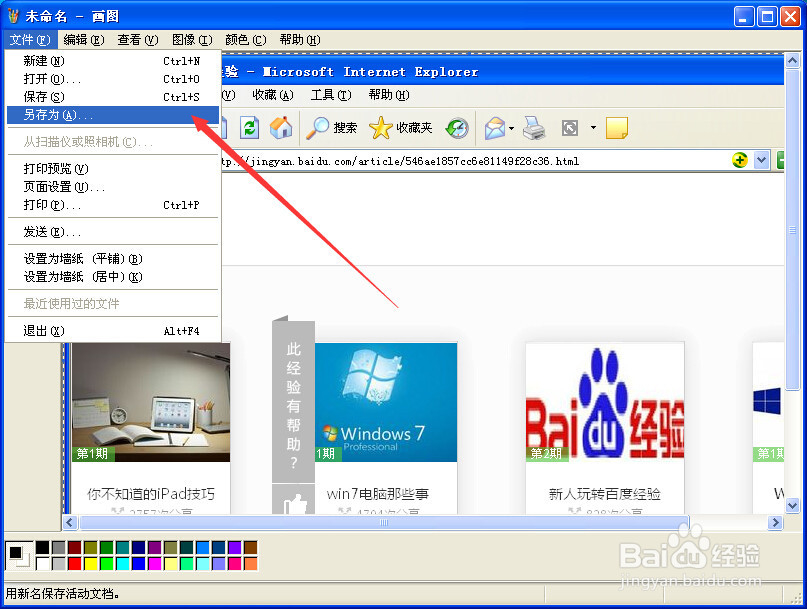Click 打开(O)... menu entry
Image resolution: width=807 pixels, height=609 pixels.
coord(113,79)
